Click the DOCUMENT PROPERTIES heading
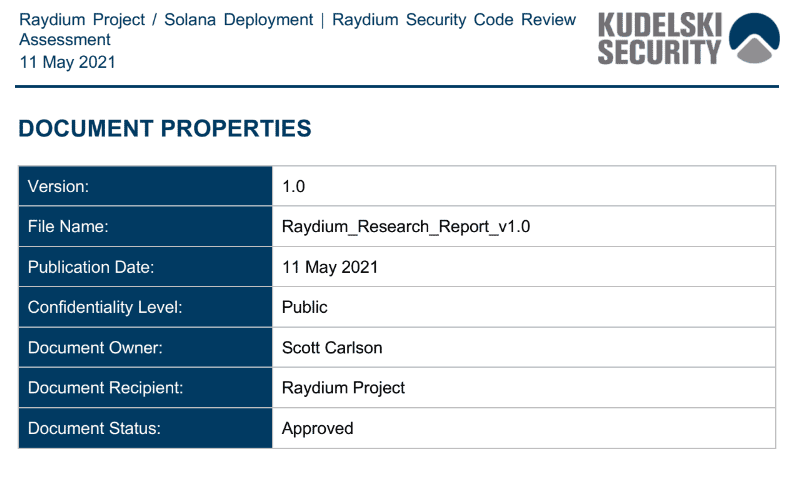Screen dimensions: 807x477 165,129
